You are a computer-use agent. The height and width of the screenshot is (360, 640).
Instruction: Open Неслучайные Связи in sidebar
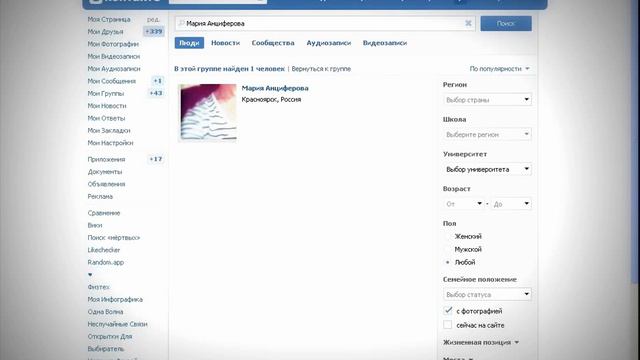118,324
